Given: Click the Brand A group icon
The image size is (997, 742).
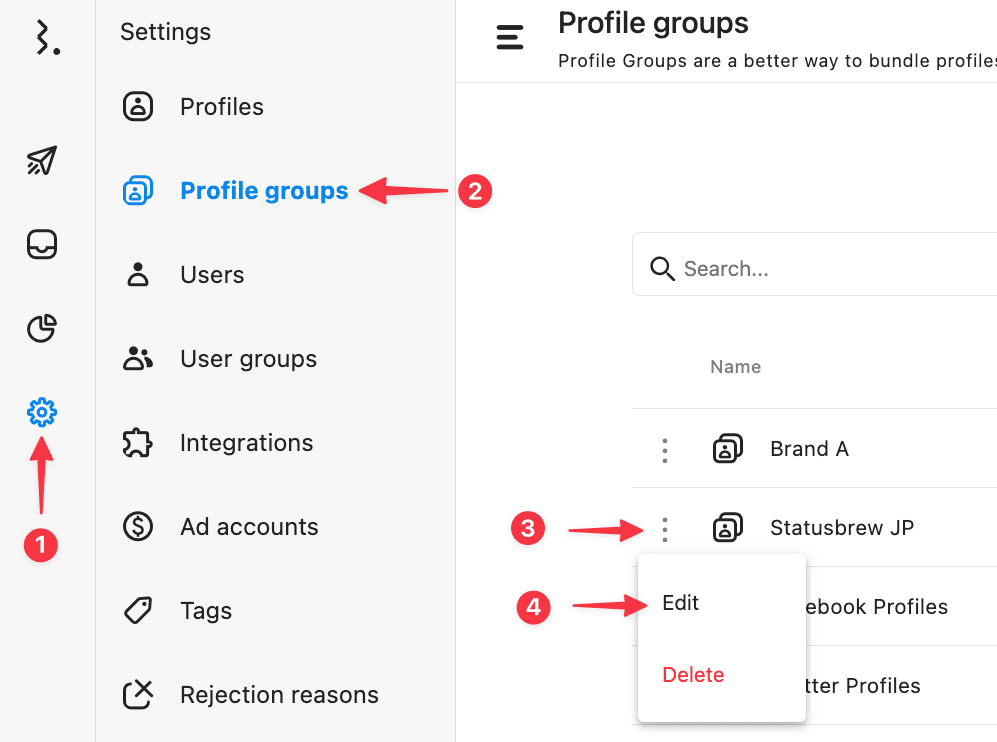Looking at the screenshot, I should coord(728,448).
